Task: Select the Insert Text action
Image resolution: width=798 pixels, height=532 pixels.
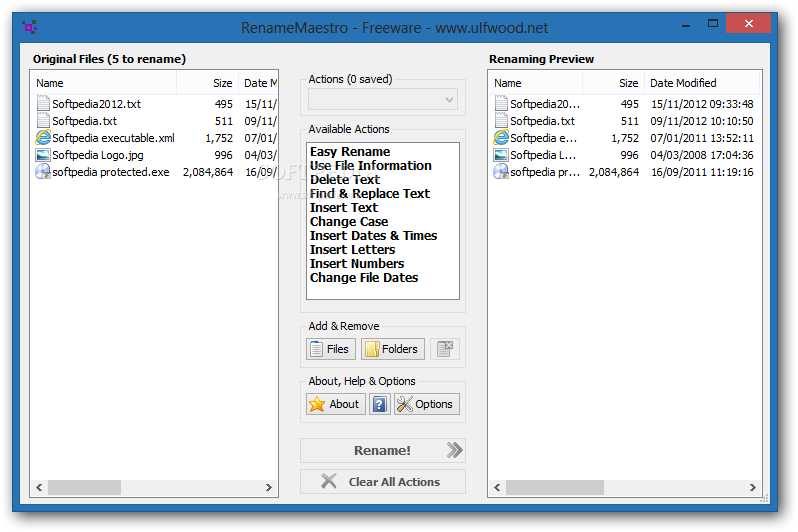Action: click(x=344, y=208)
